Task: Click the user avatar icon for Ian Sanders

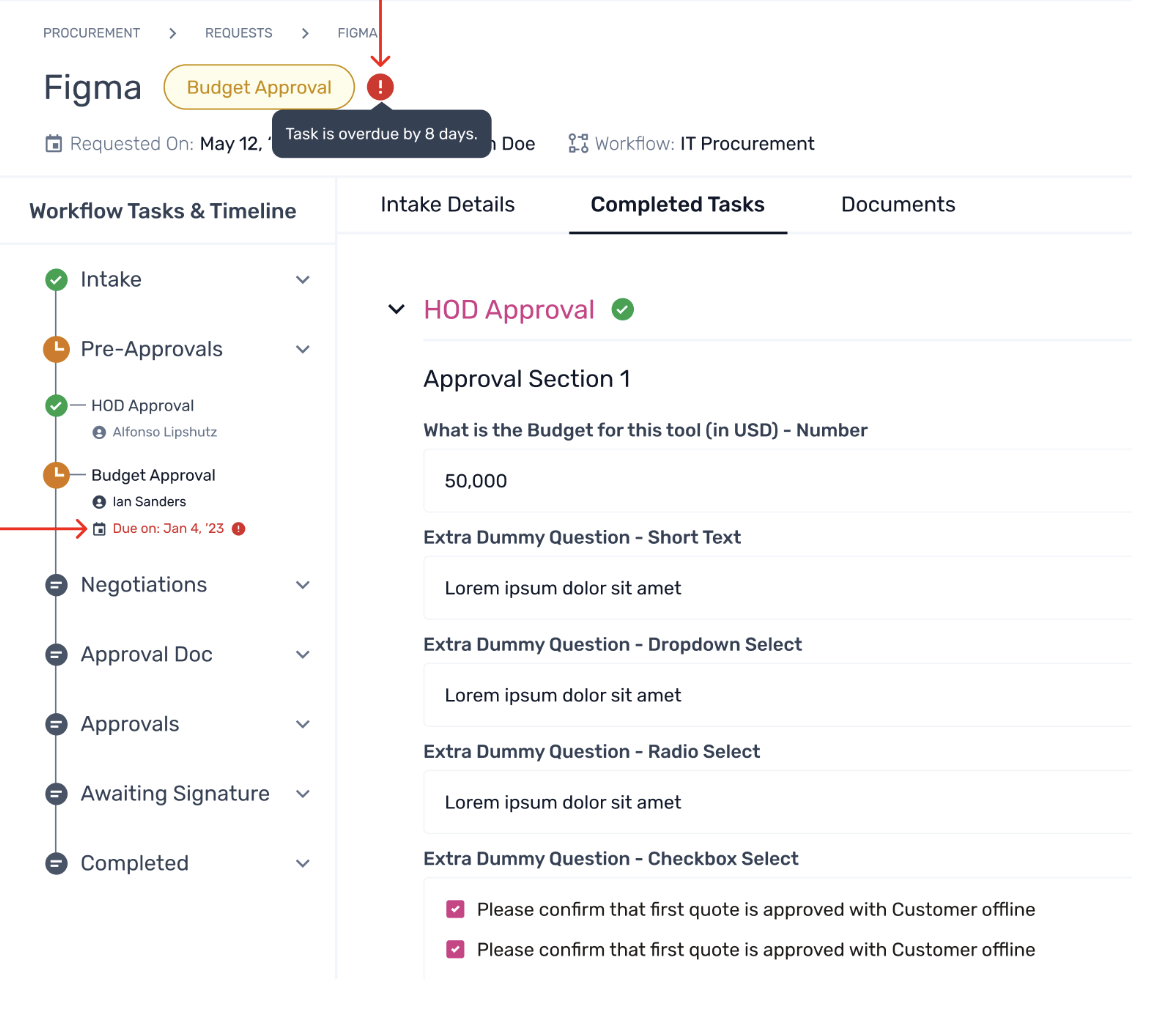Action: (x=99, y=502)
